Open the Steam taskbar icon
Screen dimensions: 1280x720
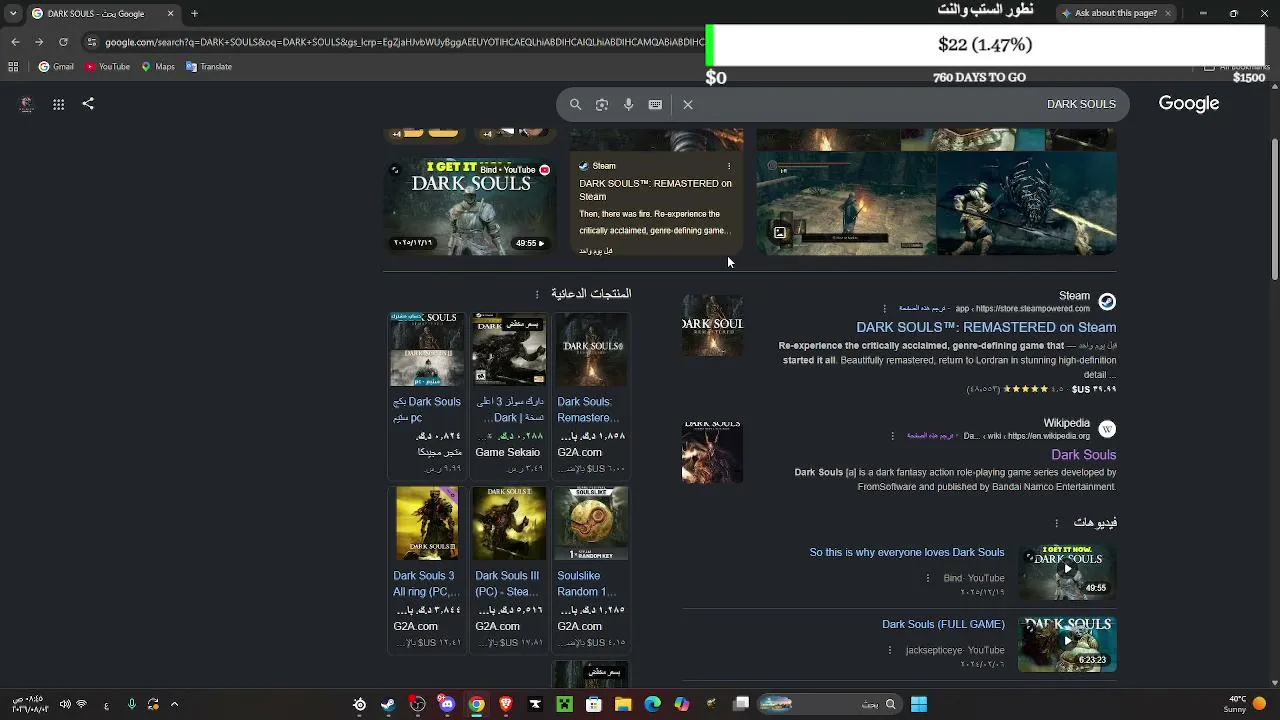click(388, 704)
